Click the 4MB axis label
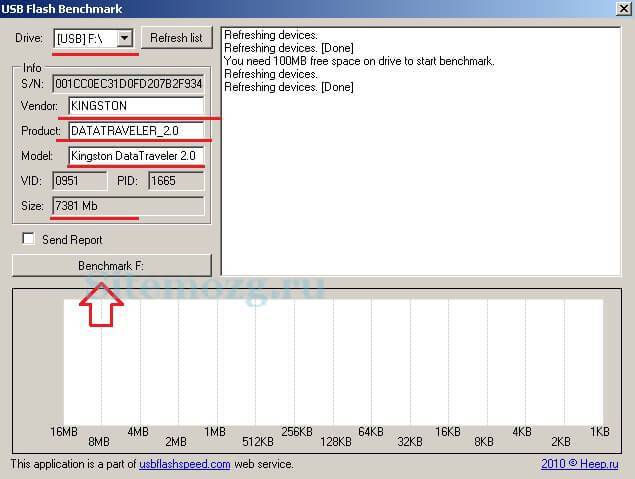Screen dimensions: 635x479 click(138, 432)
